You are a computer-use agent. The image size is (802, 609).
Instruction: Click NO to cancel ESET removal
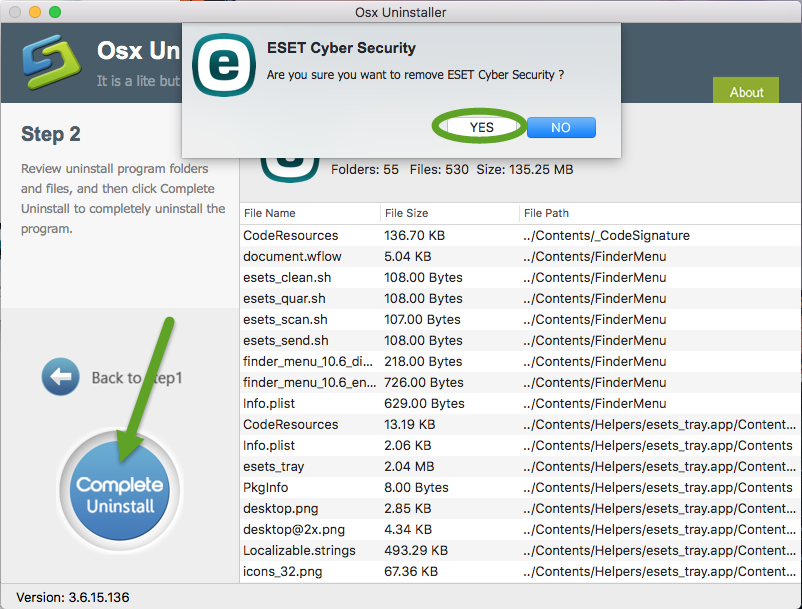click(x=561, y=127)
